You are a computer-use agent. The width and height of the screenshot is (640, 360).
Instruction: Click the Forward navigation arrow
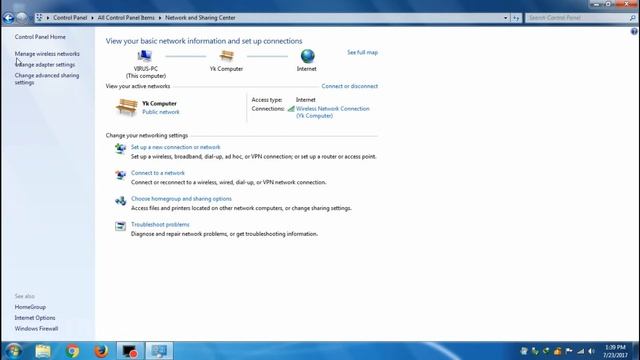pyautogui.click(x=22, y=18)
